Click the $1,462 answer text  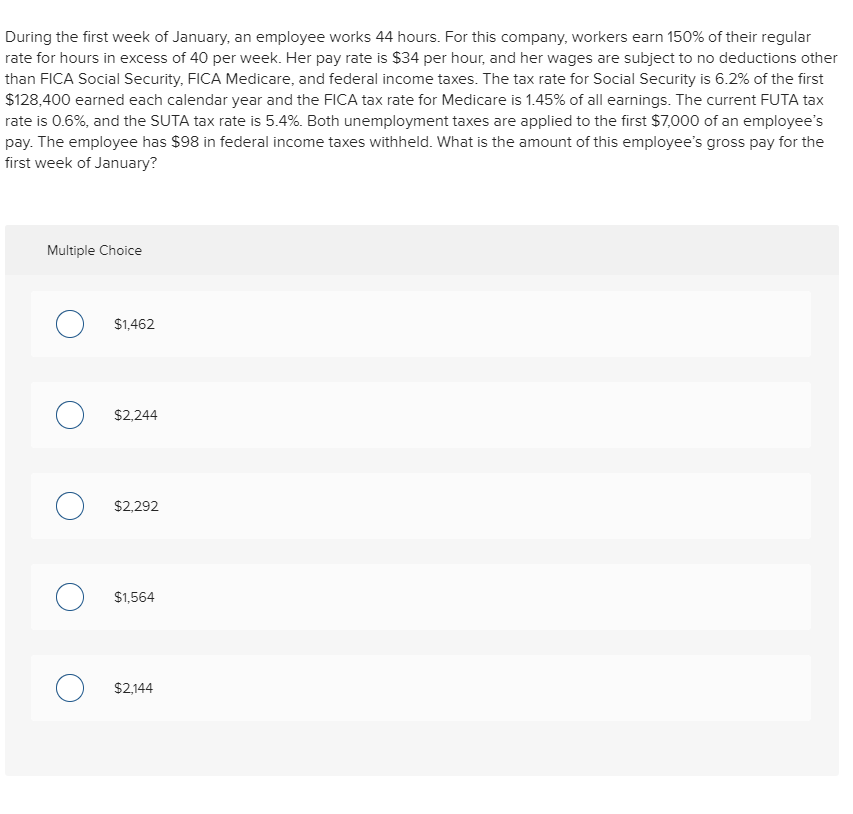coord(134,324)
